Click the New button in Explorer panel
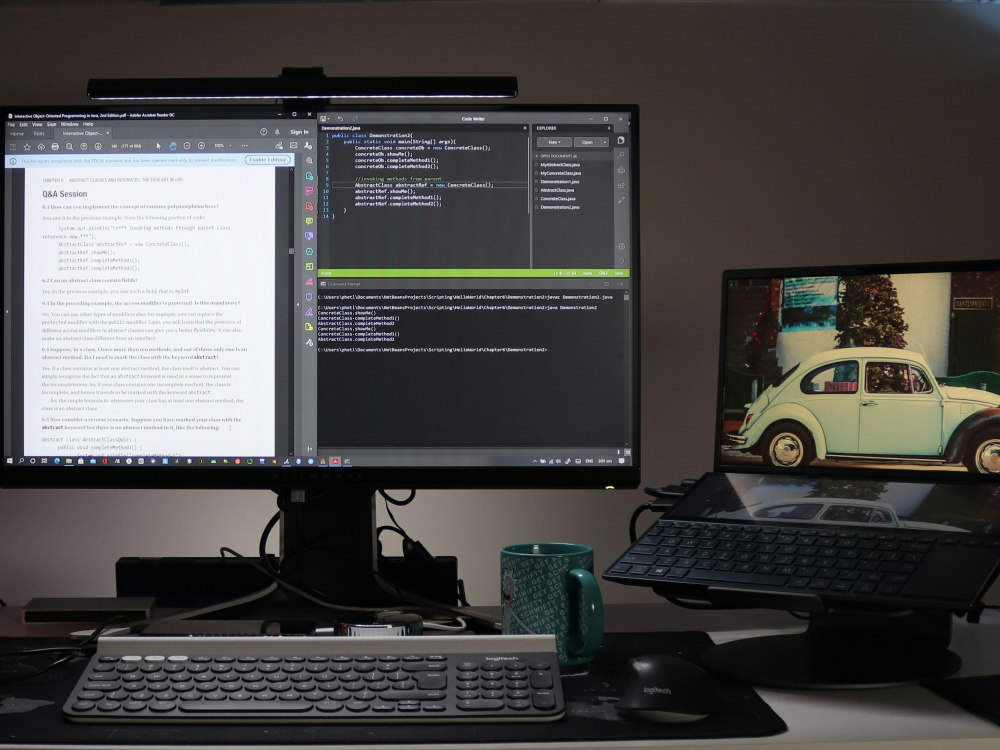The image size is (1000, 750). coord(554,142)
